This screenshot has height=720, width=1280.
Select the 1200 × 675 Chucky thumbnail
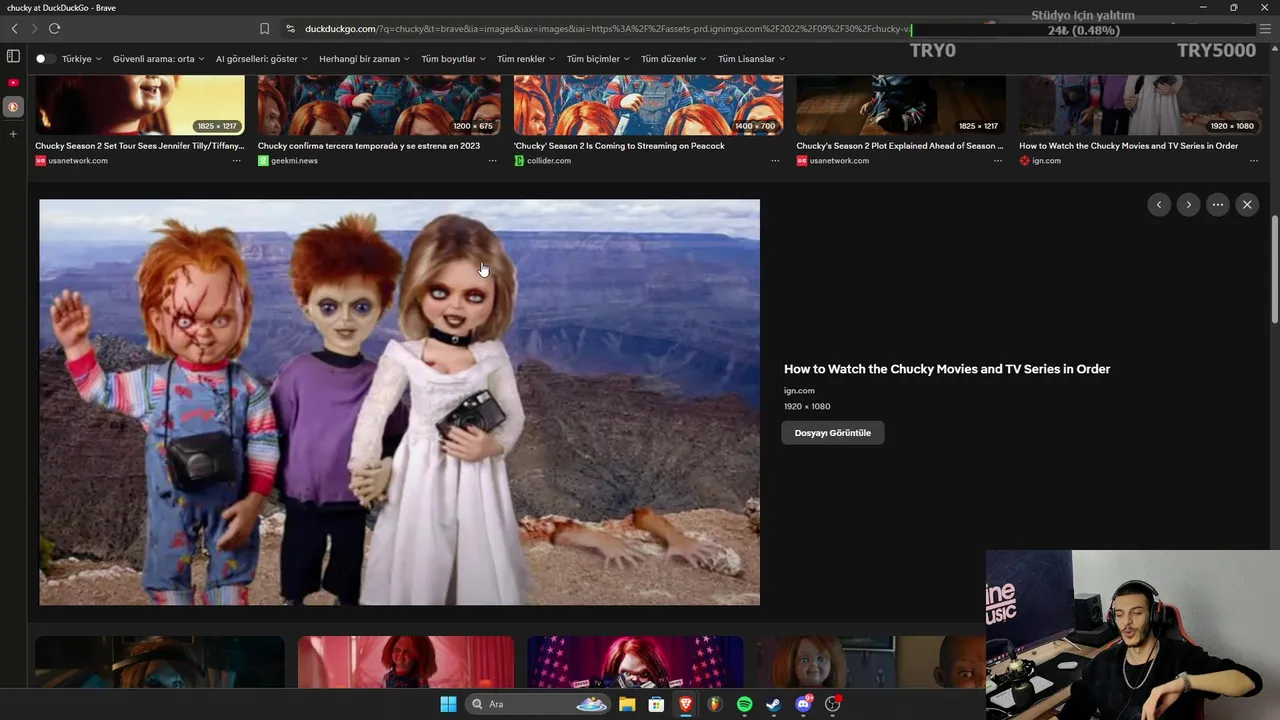pos(379,105)
